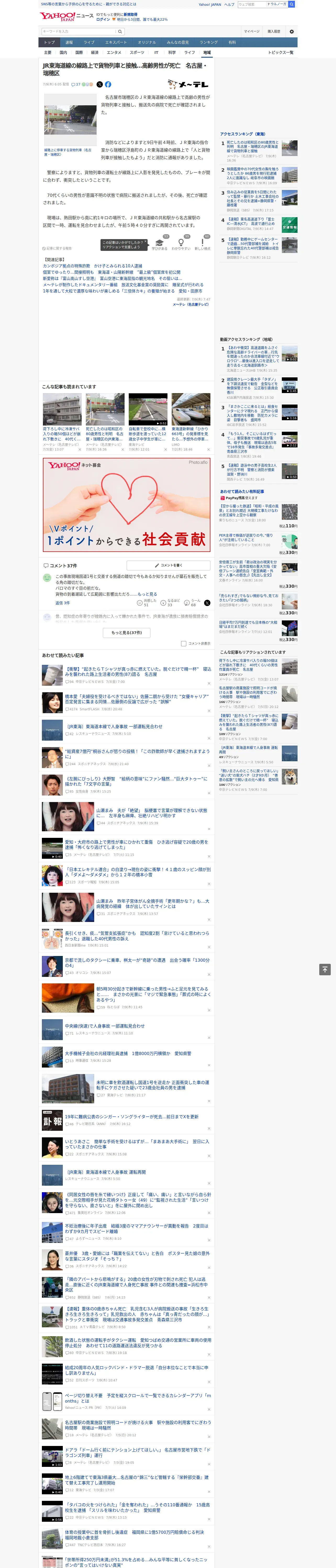Open the 大手機械子会社の元経理社員逮捕 article
Image resolution: width=336 pixels, height=1568 pixels.
point(128,1053)
